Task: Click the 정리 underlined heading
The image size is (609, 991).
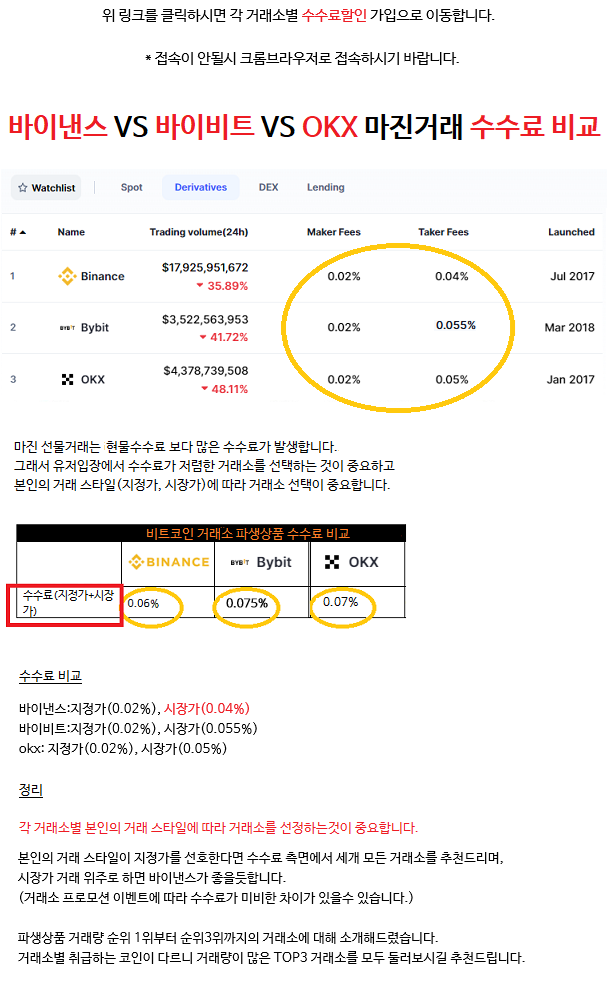Action: [30, 790]
